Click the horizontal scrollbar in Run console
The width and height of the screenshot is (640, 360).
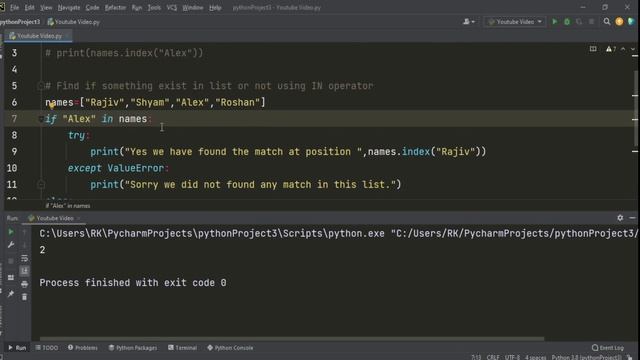pos(292,338)
